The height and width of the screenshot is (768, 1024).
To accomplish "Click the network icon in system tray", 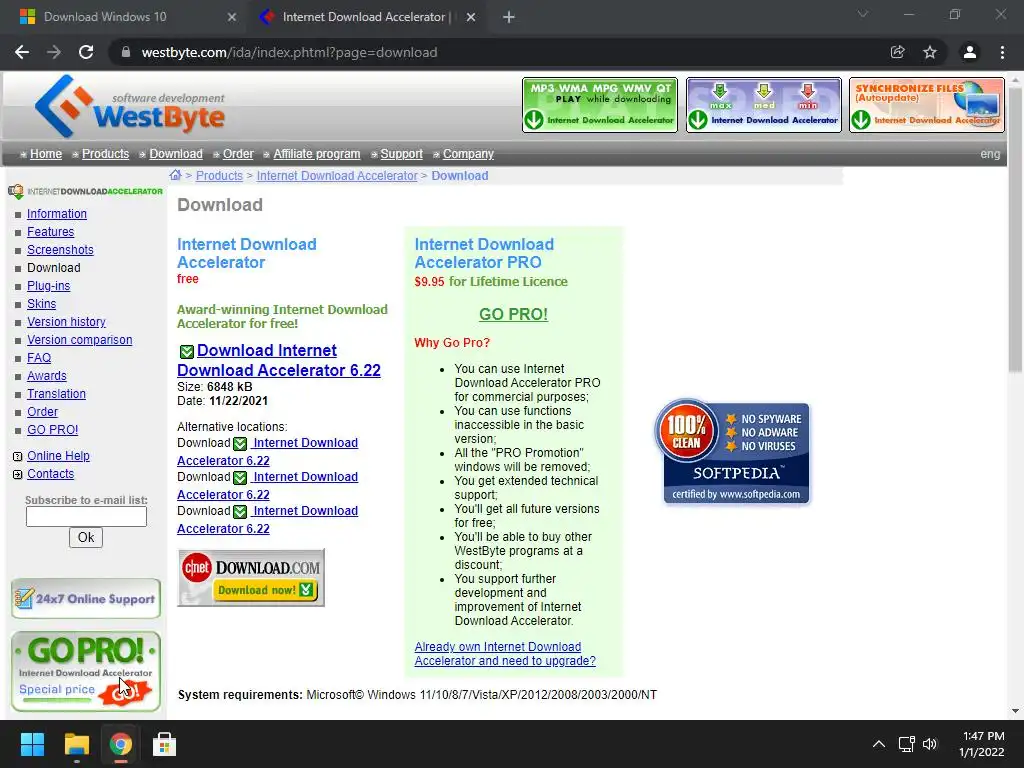I will pos(906,744).
